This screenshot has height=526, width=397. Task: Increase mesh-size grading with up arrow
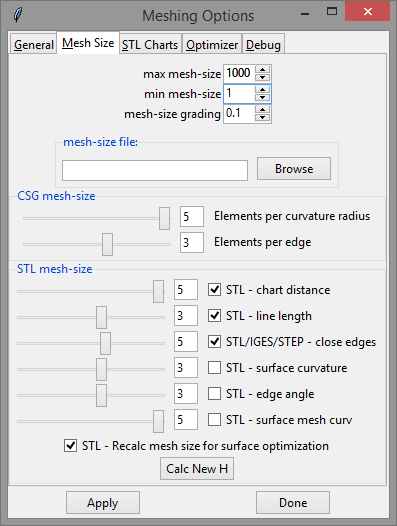pos(262,110)
